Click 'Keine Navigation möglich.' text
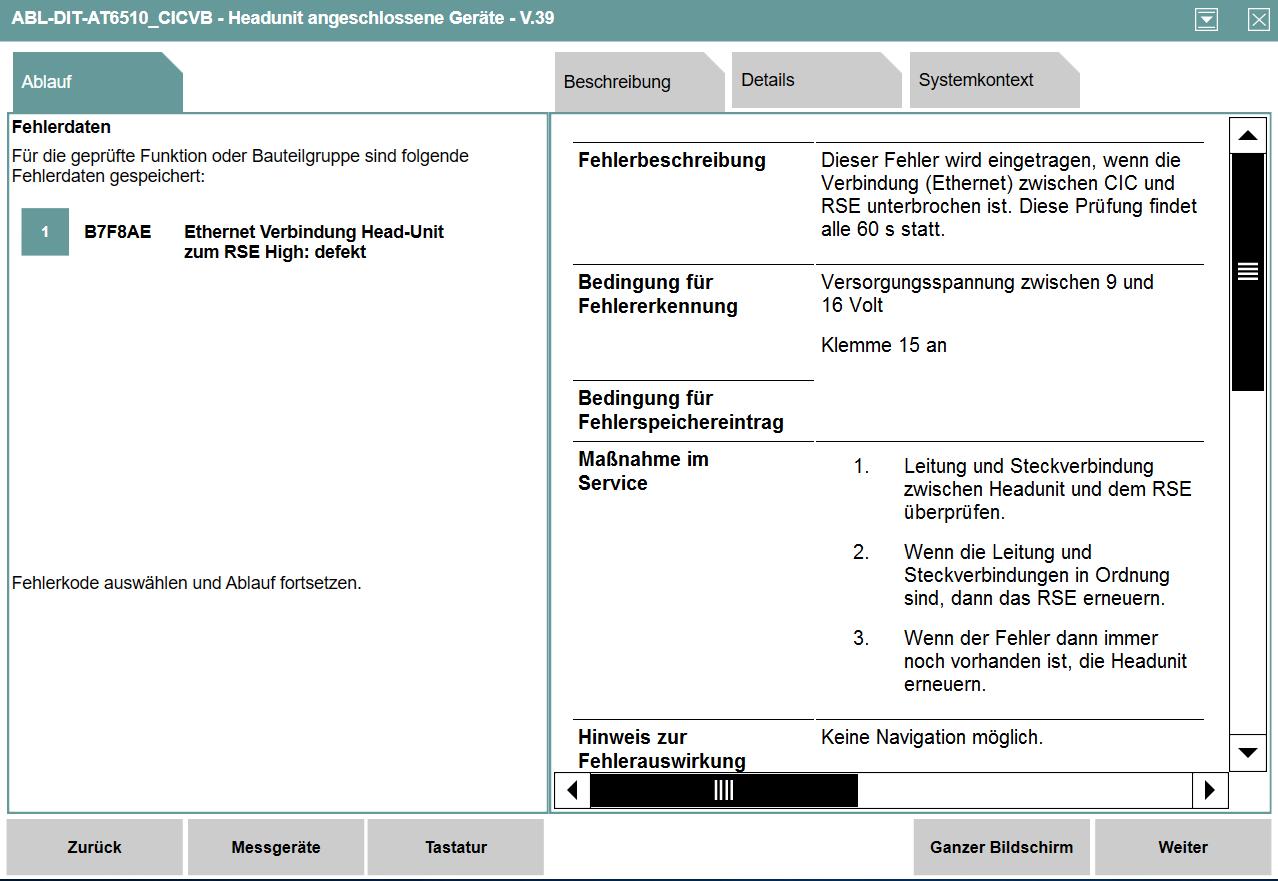1278x881 pixels. coord(932,737)
